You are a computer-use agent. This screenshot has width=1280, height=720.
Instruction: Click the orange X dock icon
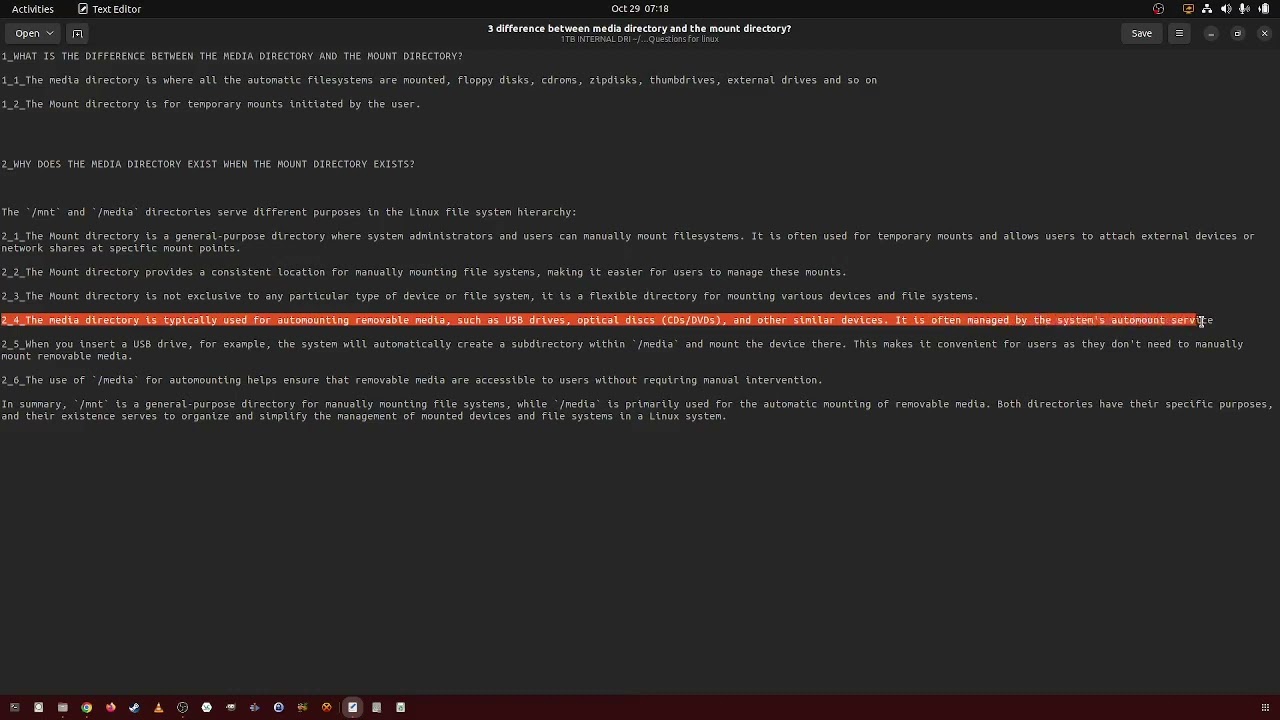pos(327,708)
